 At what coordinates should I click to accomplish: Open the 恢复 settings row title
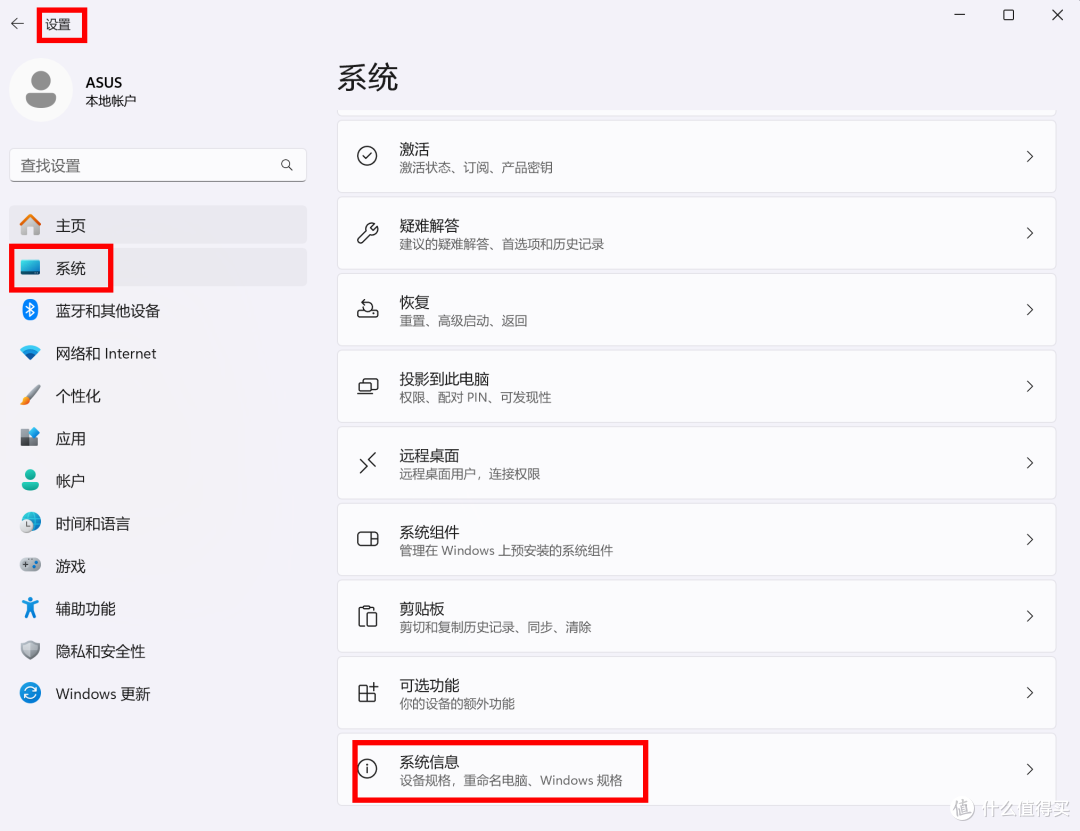(x=414, y=302)
